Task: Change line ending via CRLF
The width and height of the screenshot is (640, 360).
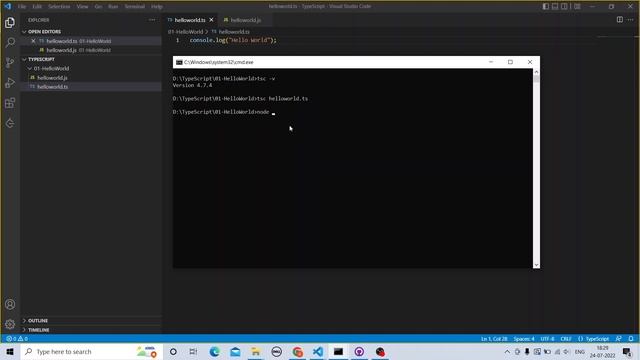Action: pyautogui.click(x=566, y=339)
